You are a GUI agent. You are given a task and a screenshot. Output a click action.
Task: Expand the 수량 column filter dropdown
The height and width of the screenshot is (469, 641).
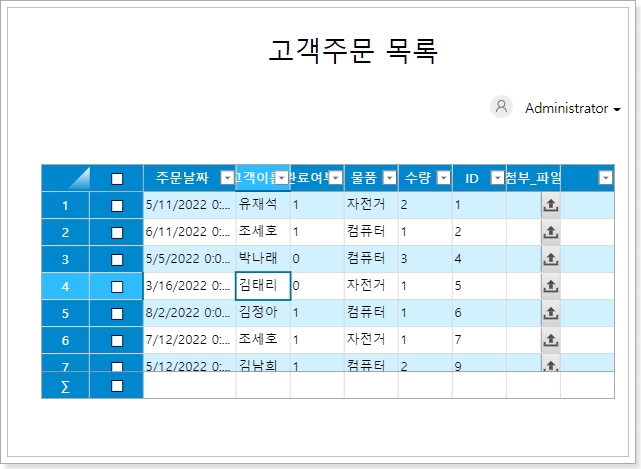[x=442, y=178]
